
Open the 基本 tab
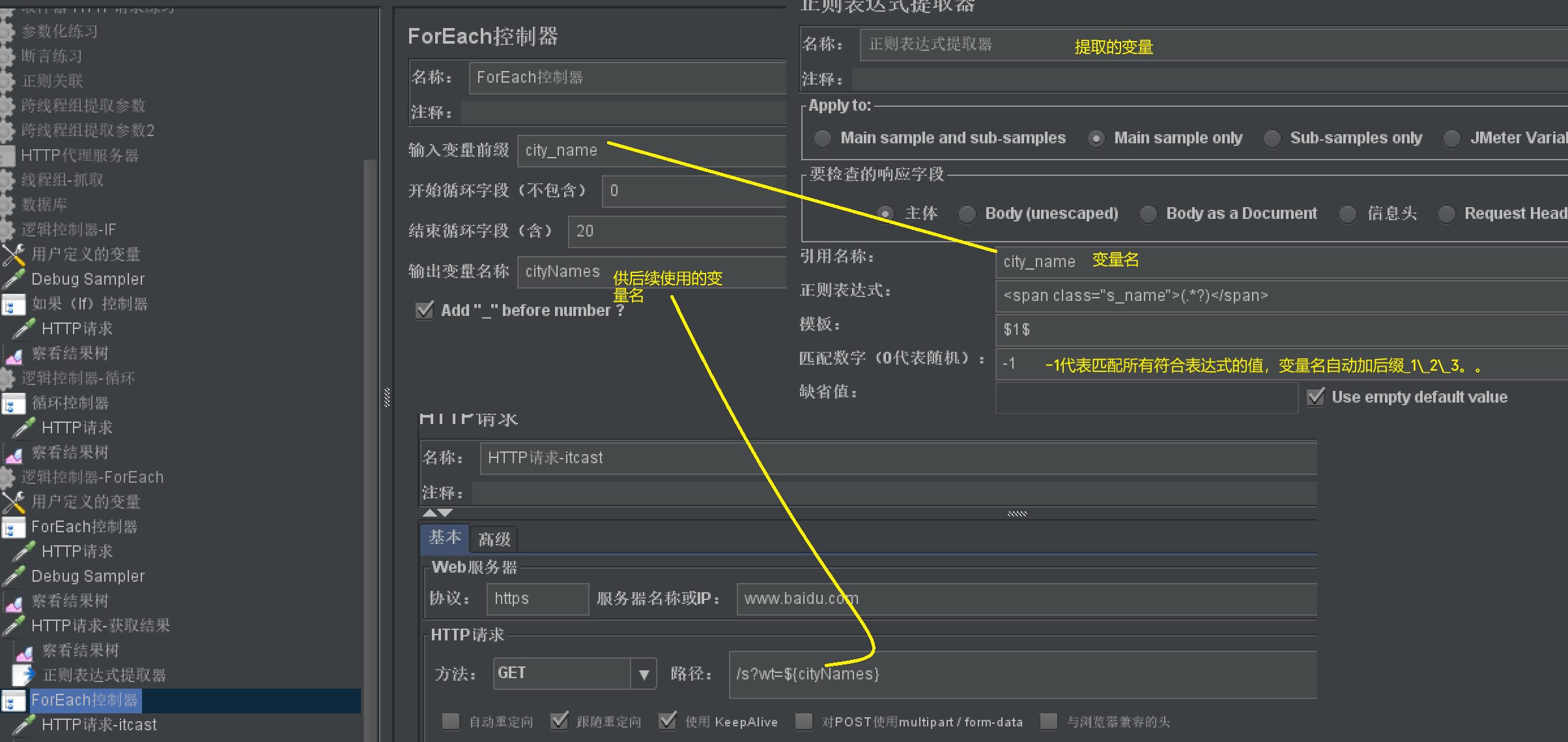pyautogui.click(x=444, y=538)
